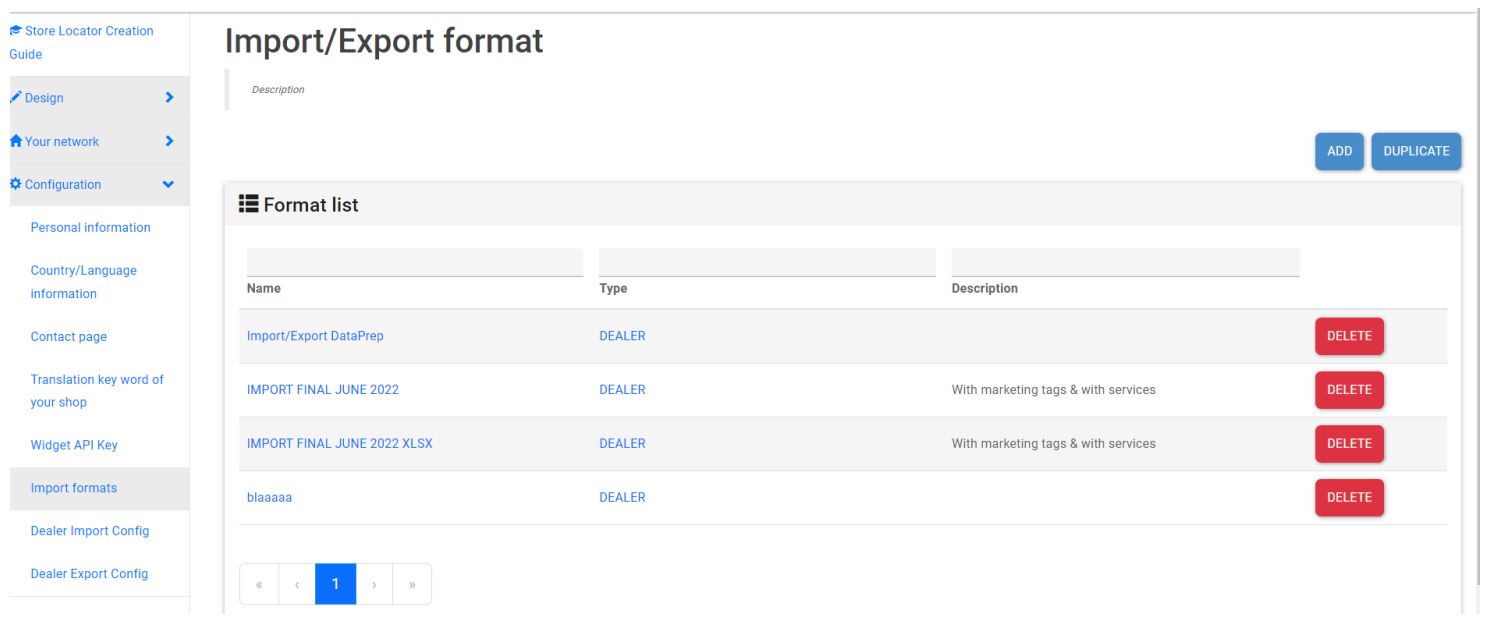1488x627 pixels.
Task: Open Import/Export DataPrep format
Action: 315,336
